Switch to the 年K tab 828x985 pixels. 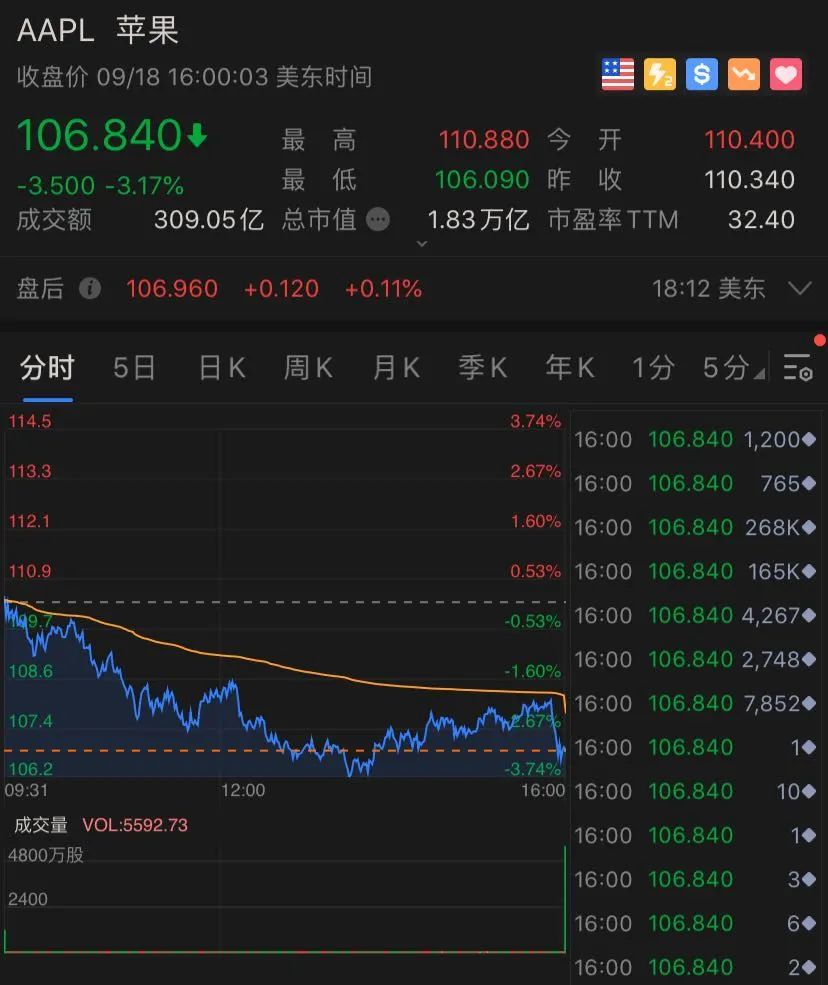pos(570,367)
